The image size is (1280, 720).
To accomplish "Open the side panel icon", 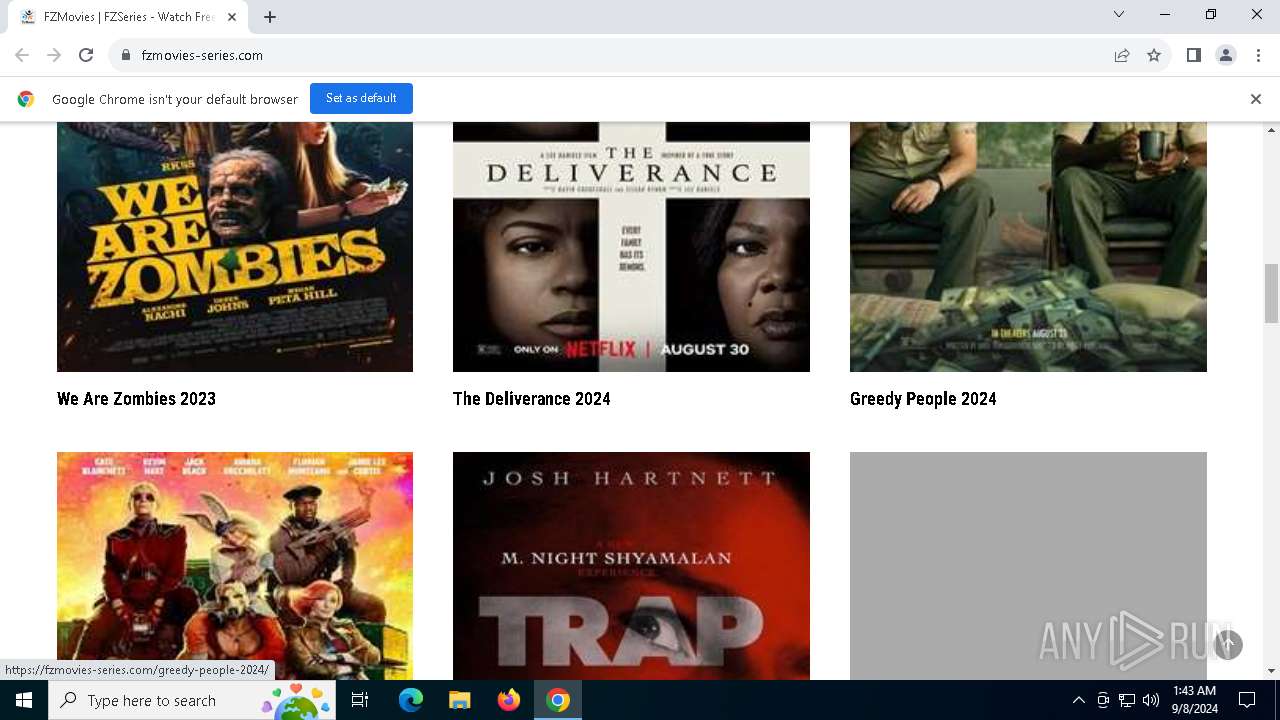I will (1194, 55).
